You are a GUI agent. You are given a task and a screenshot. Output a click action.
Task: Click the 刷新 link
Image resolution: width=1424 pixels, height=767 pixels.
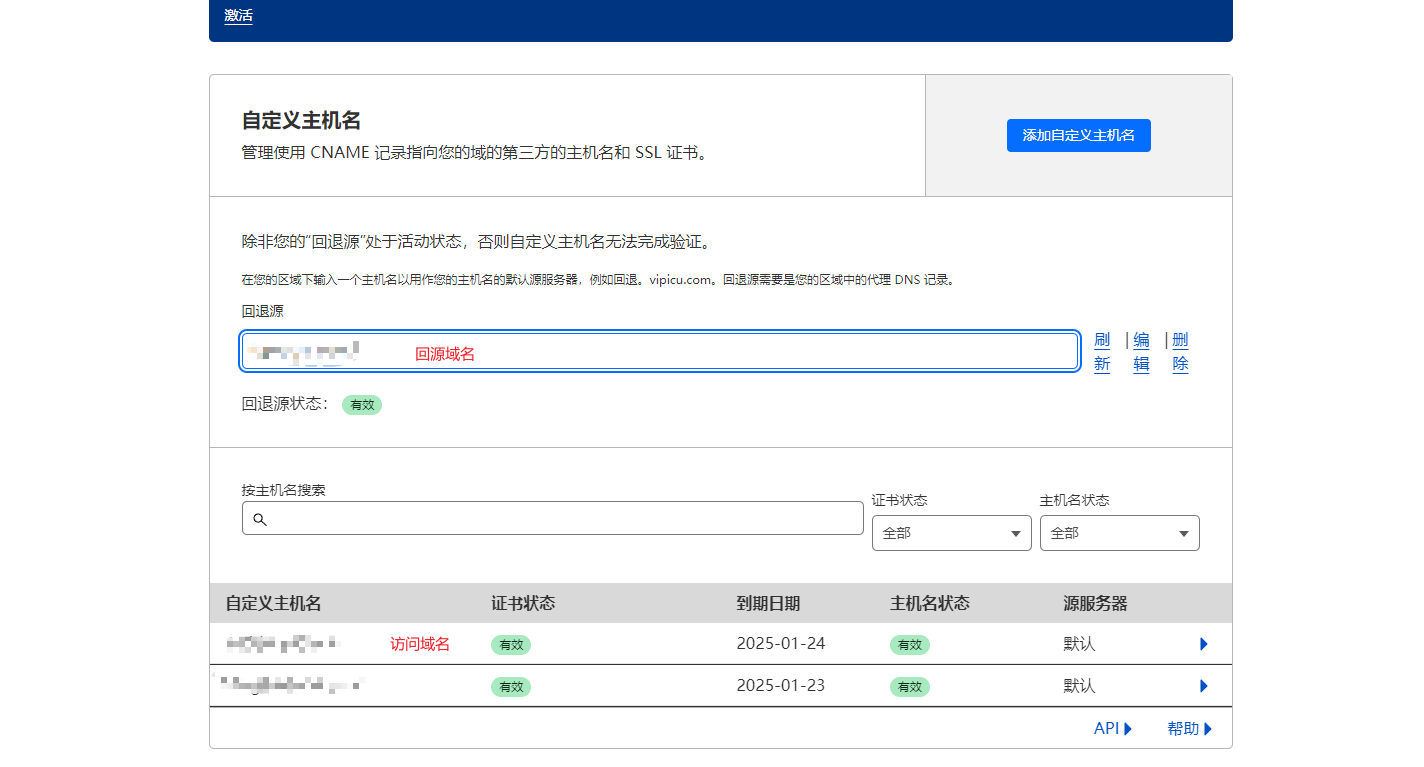click(x=1102, y=352)
